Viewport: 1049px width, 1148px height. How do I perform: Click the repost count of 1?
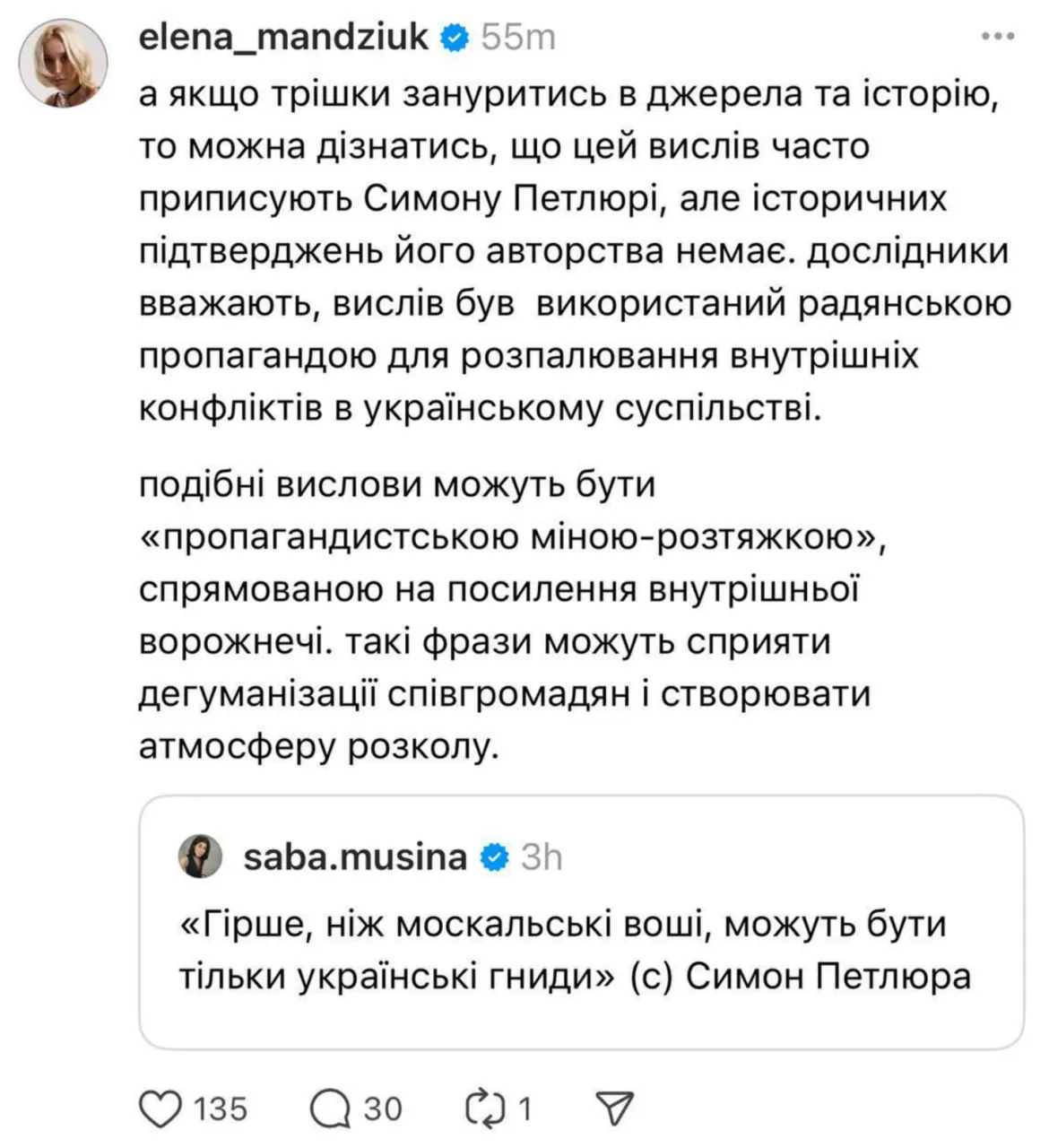(525, 1109)
